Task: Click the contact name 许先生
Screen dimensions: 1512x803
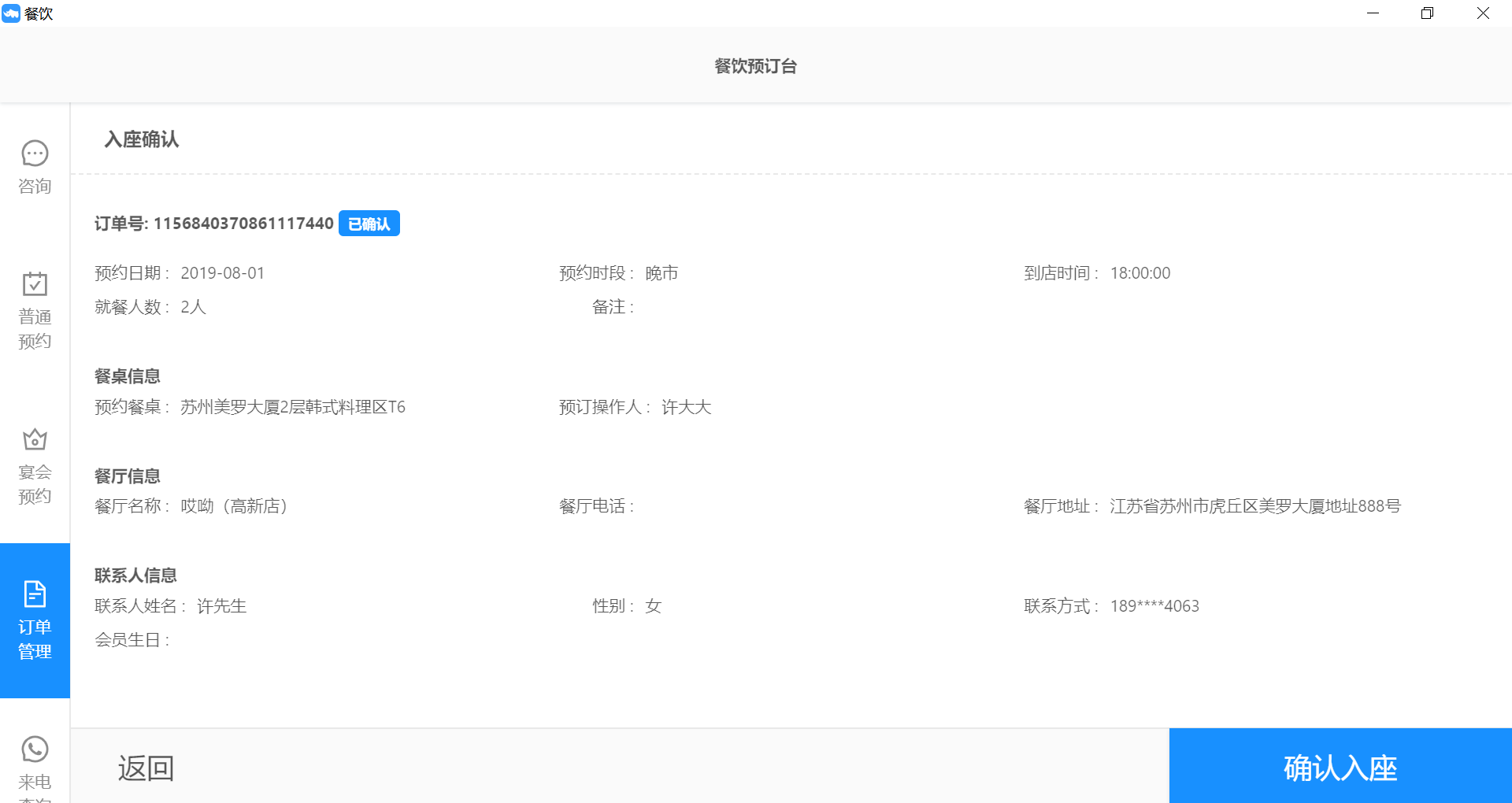Action: pyautogui.click(x=221, y=606)
